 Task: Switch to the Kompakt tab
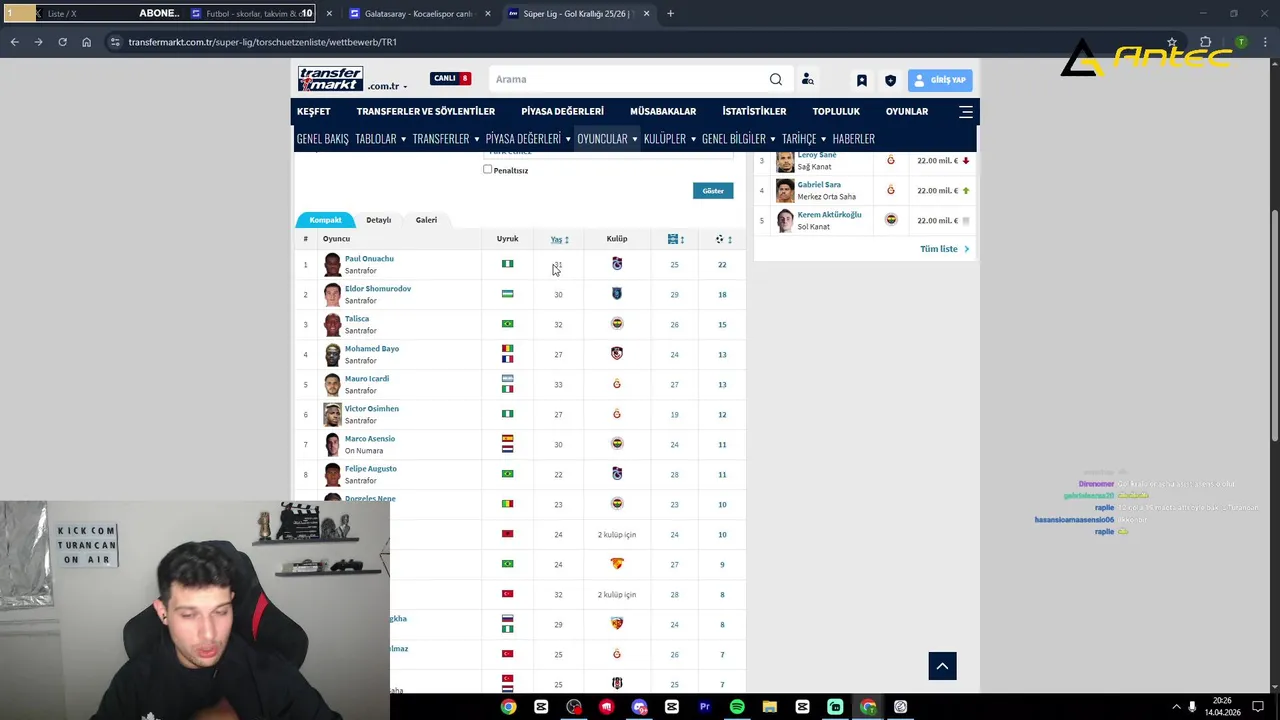point(325,220)
